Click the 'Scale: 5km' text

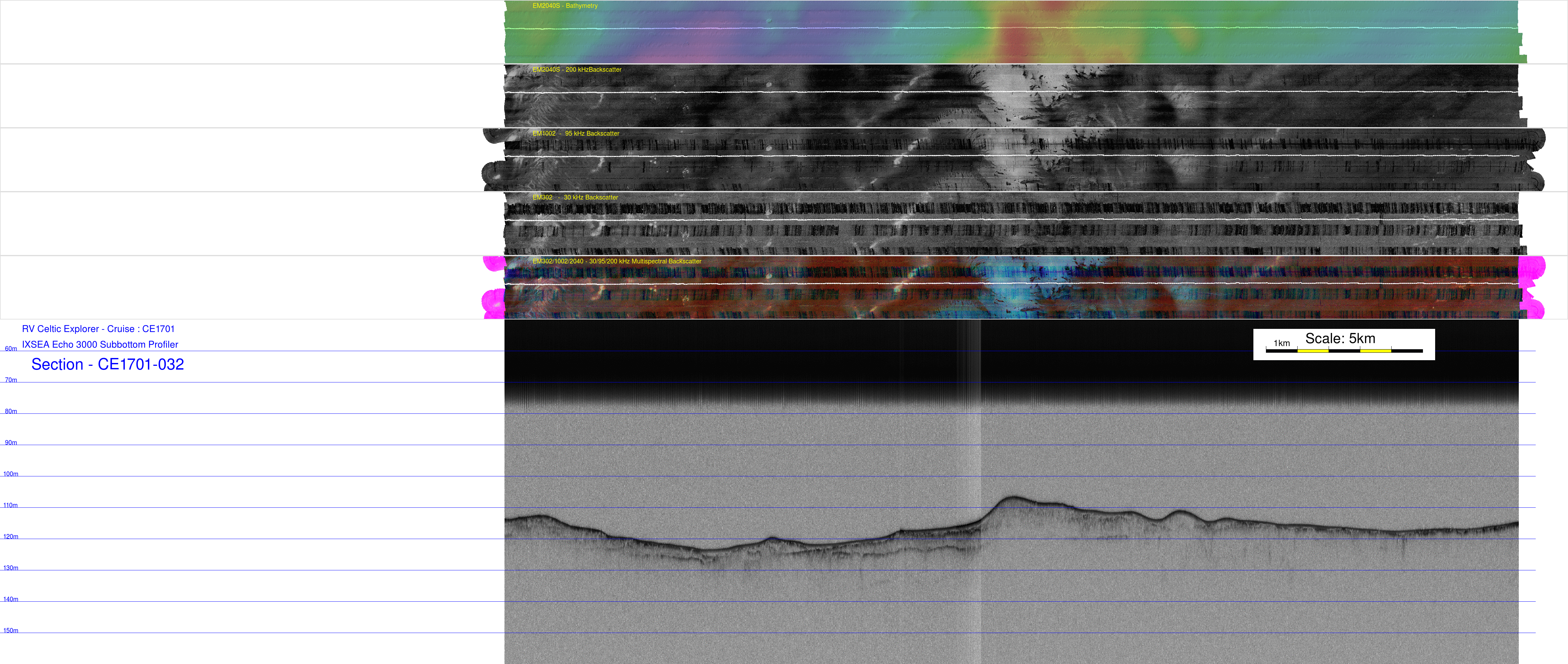click(x=1340, y=338)
